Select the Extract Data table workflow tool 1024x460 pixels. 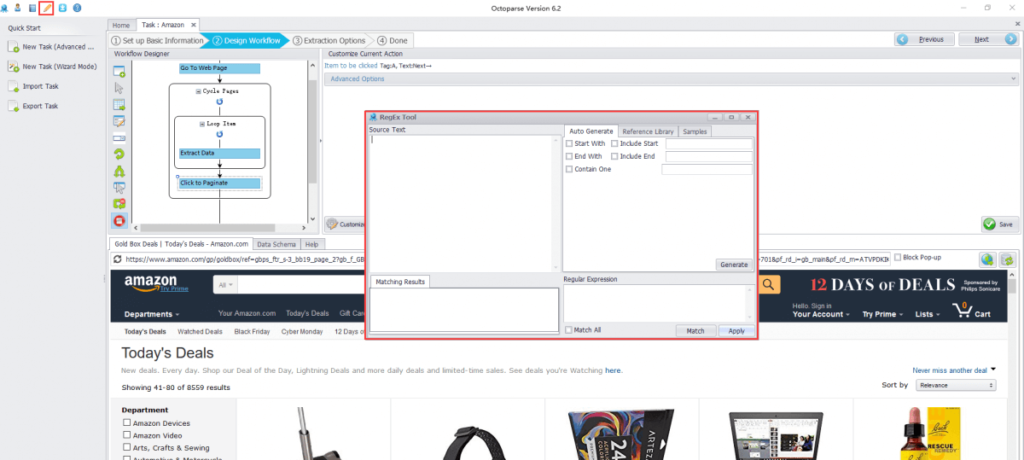[119, 105]
